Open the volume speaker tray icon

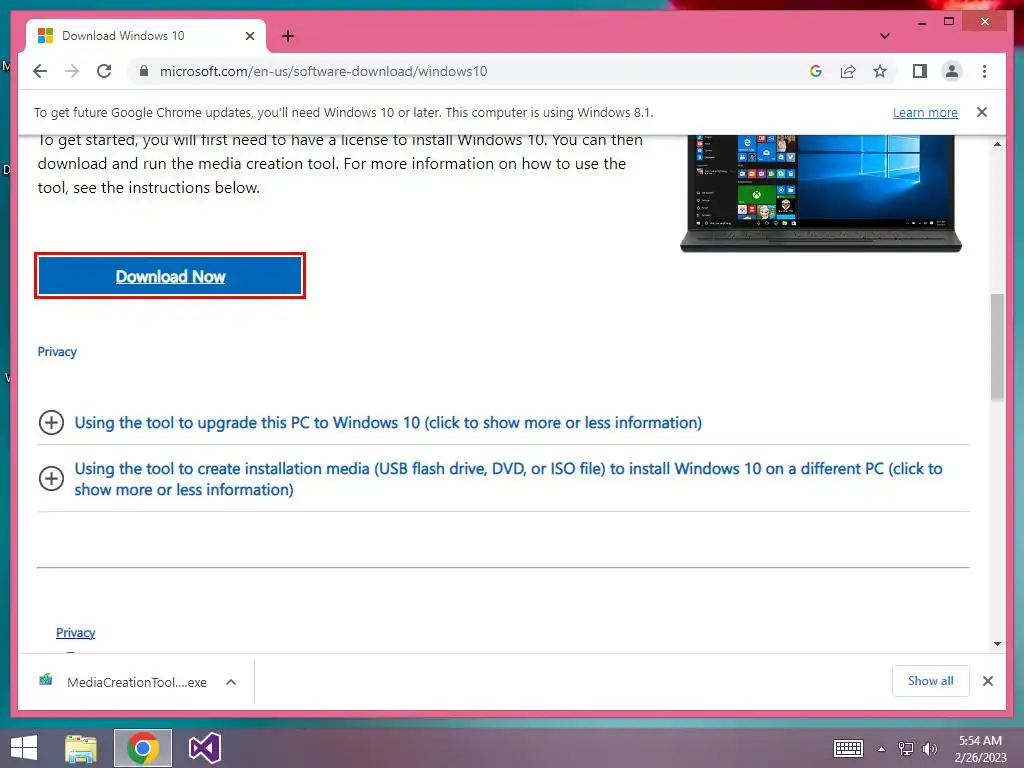(929, 748)
